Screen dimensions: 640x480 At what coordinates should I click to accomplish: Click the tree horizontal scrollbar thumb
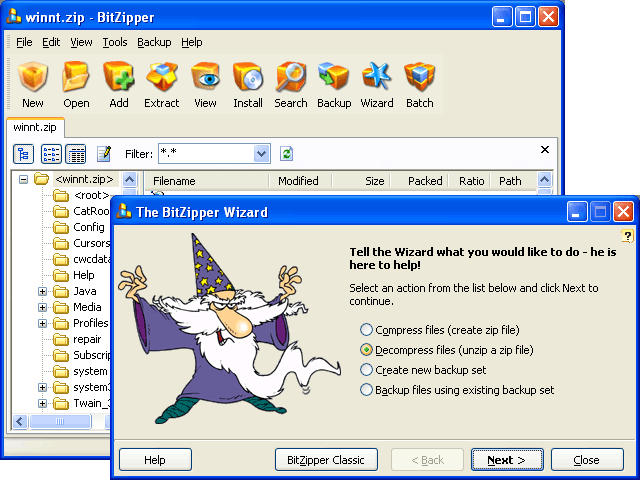[x=60, y=421]
